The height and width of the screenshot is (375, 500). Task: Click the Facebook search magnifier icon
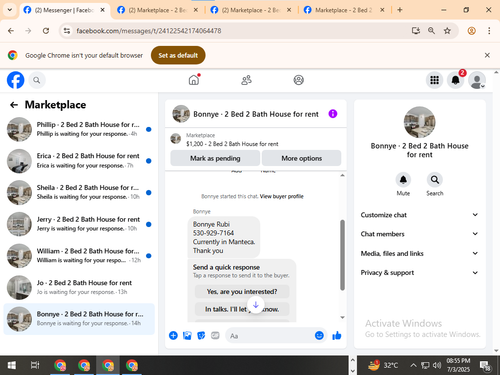click(x=37, y=80)
